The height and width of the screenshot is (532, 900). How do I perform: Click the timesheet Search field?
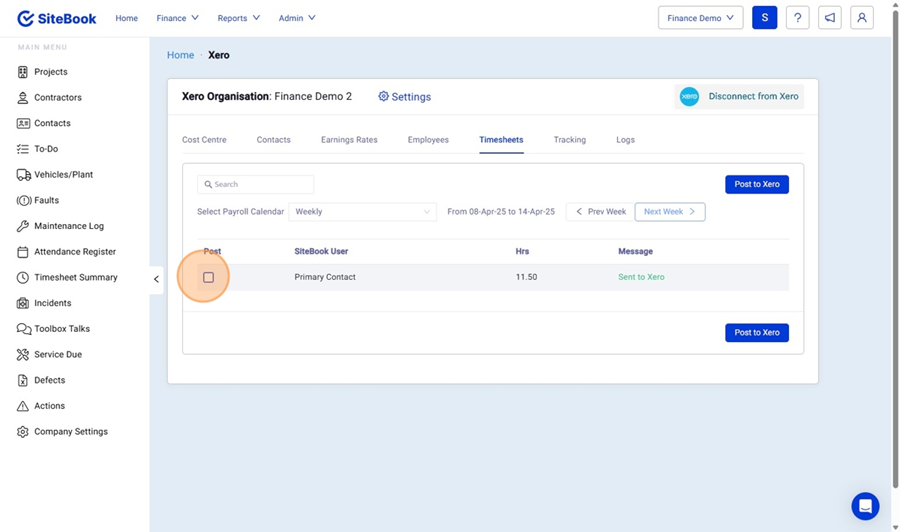point(256,184)
